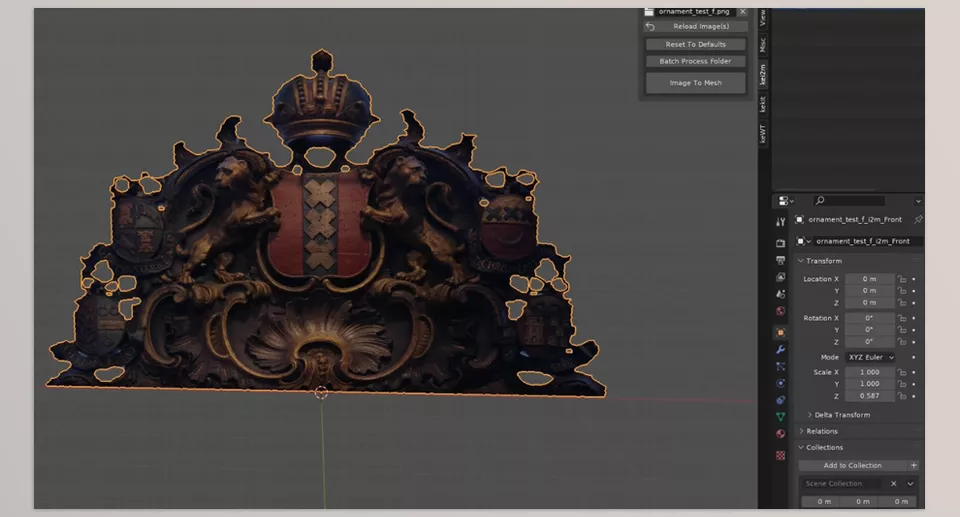Open the XYZ Euler rotation mode dropdown

[x=871, y=357]
